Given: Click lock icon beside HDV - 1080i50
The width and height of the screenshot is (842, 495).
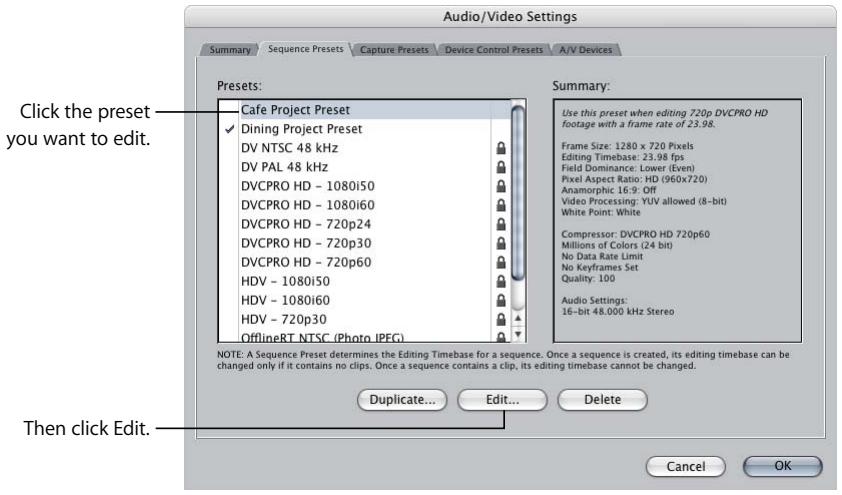Looking at the screenshot, I should (x=500, y=281).
